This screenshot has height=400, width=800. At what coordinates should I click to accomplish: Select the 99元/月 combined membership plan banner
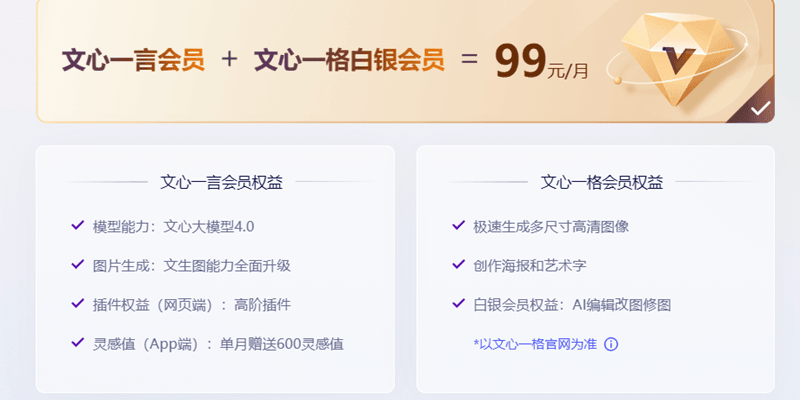pos(406,60)
